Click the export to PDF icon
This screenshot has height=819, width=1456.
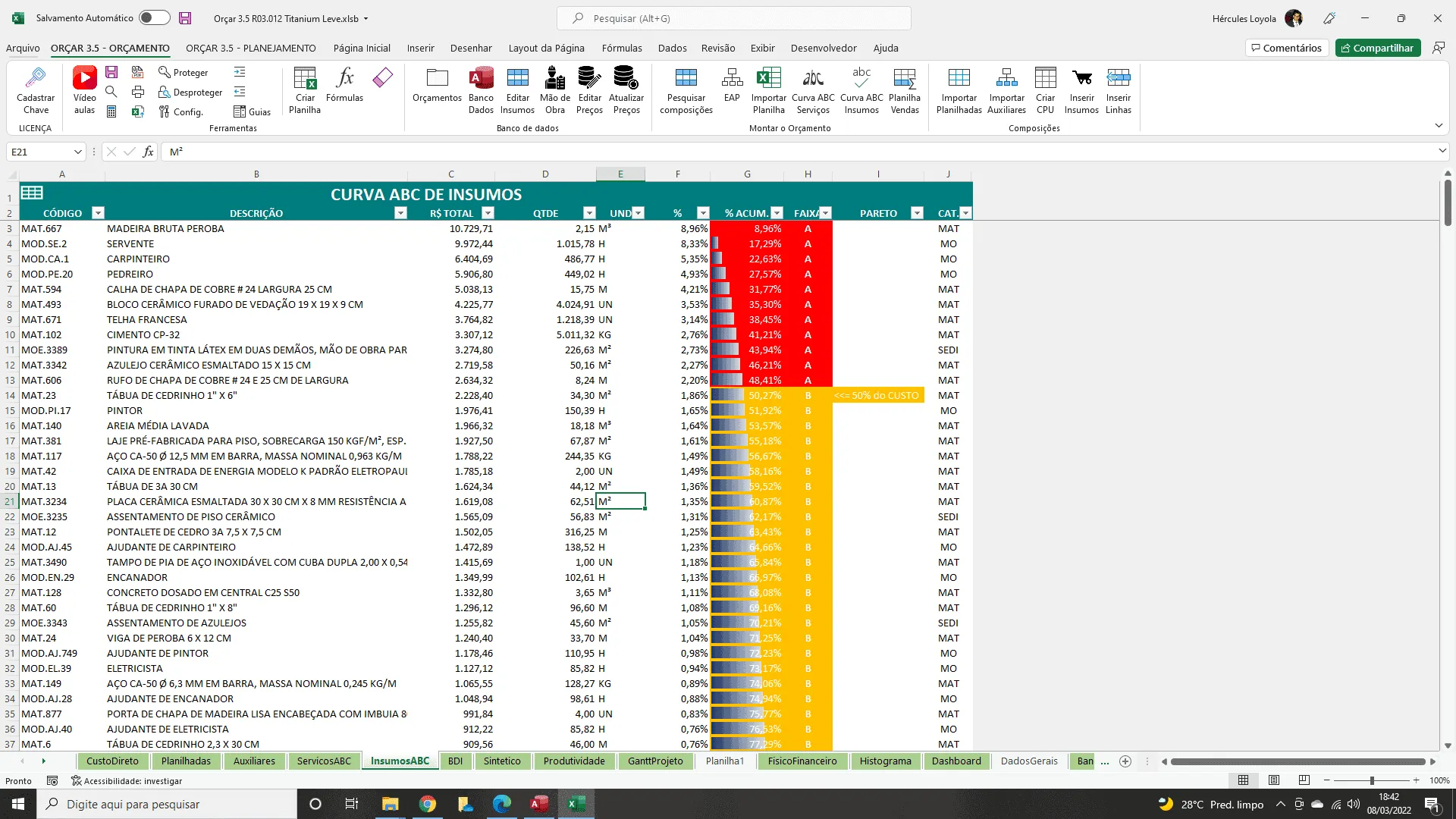tap(138, 72)
